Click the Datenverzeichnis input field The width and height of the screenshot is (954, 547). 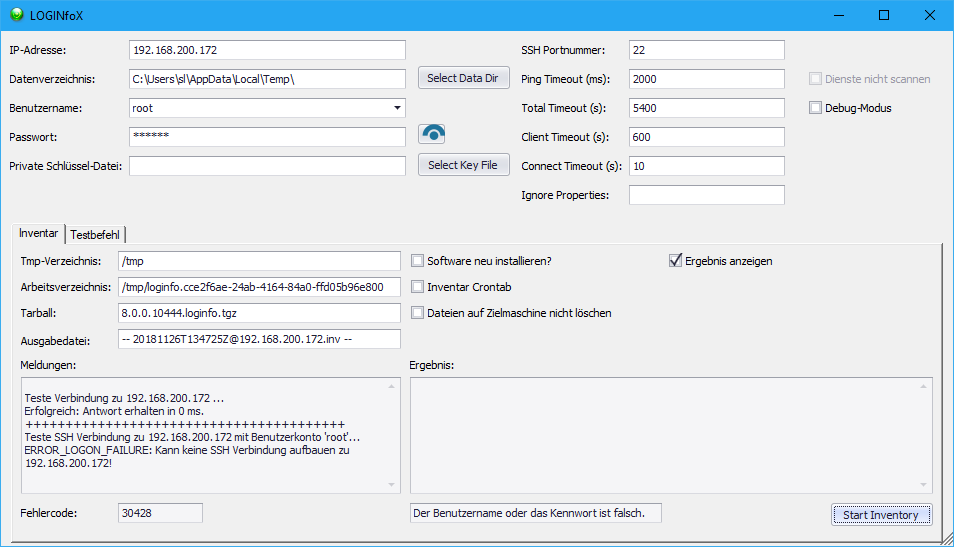pos(267,79)
